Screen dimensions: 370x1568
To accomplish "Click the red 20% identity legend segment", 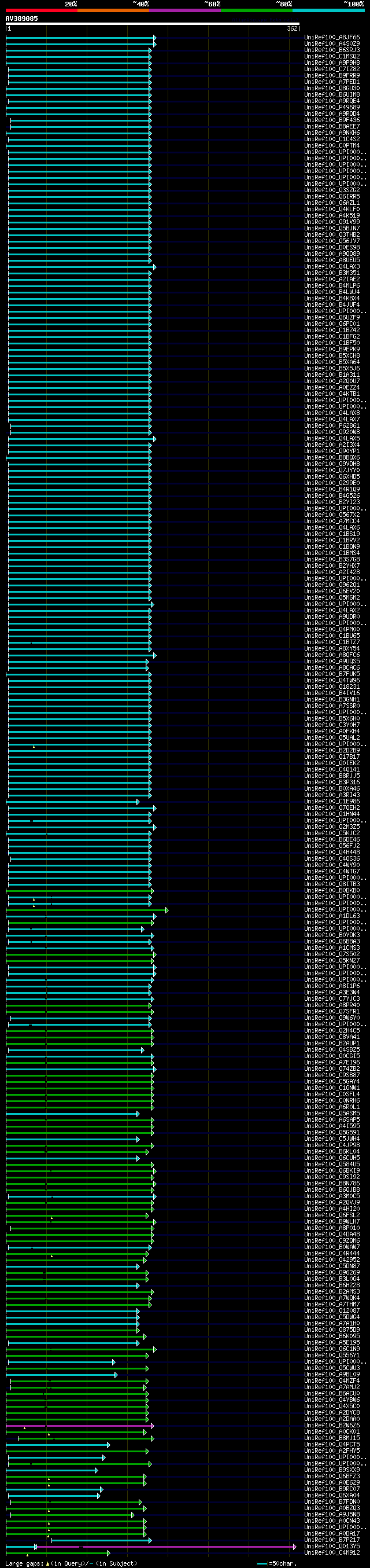I will coord(41,10).
